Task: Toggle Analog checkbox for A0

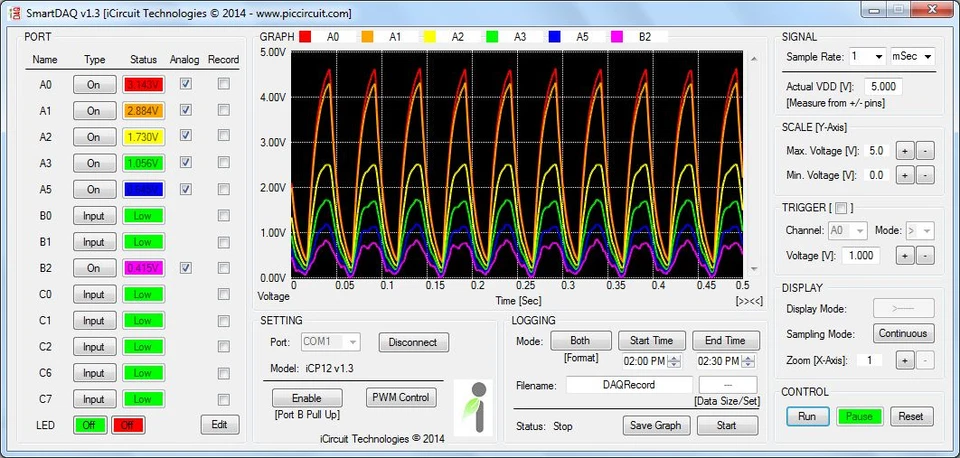Action: click(186, 84)
